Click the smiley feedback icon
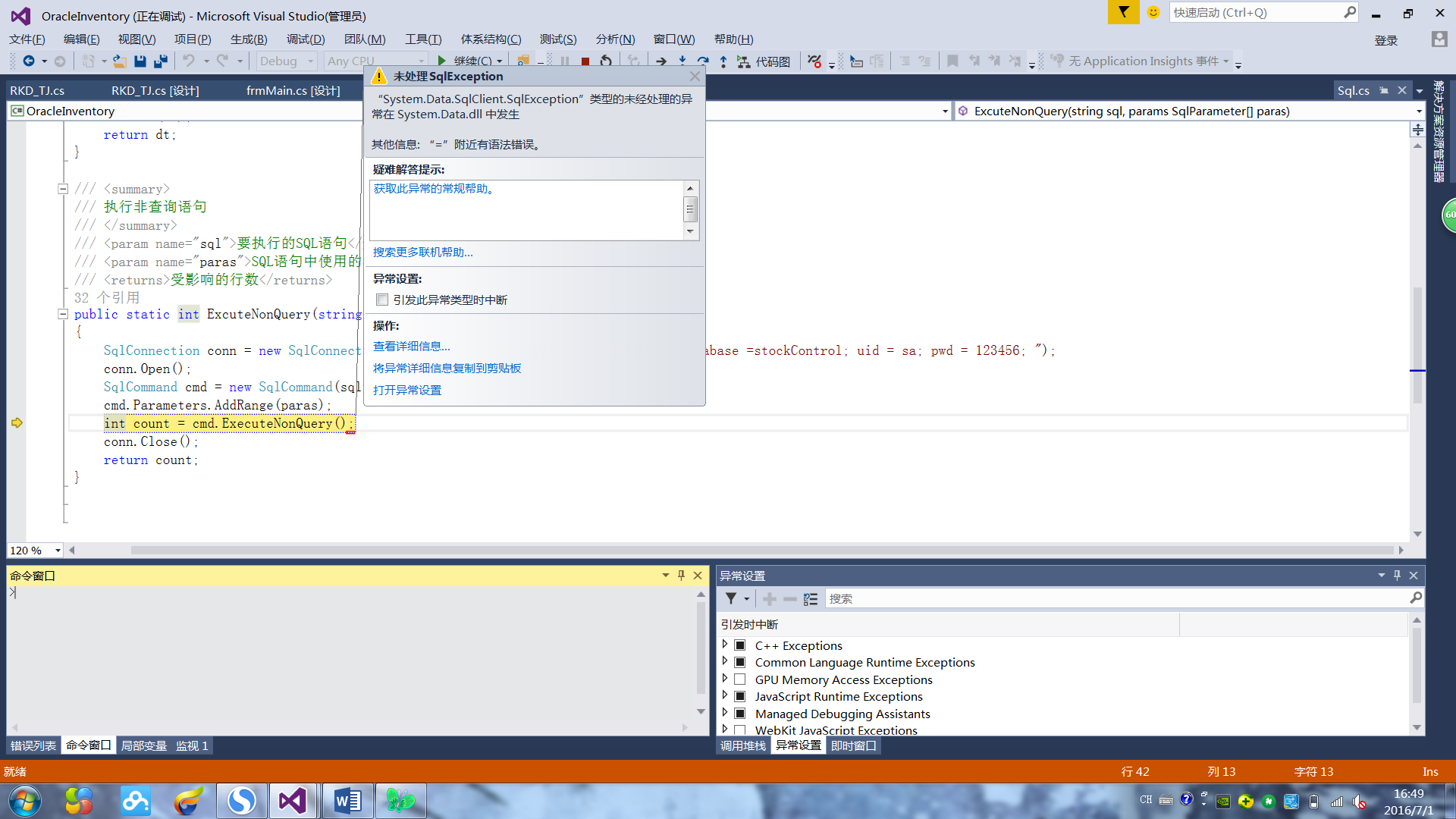The height and width of the screenshot is (819, 1456). point(1153,12)
